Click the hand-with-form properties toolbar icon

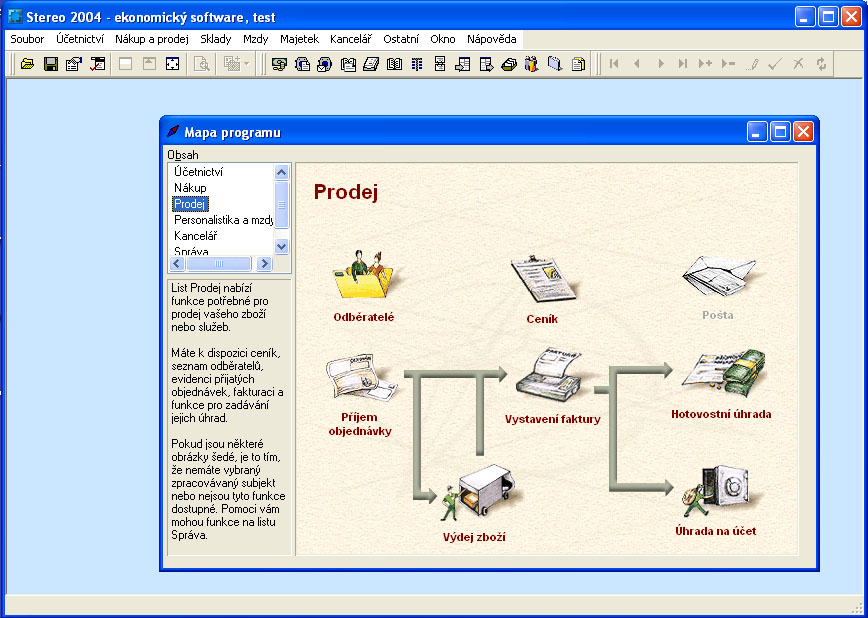pos(74,64)
